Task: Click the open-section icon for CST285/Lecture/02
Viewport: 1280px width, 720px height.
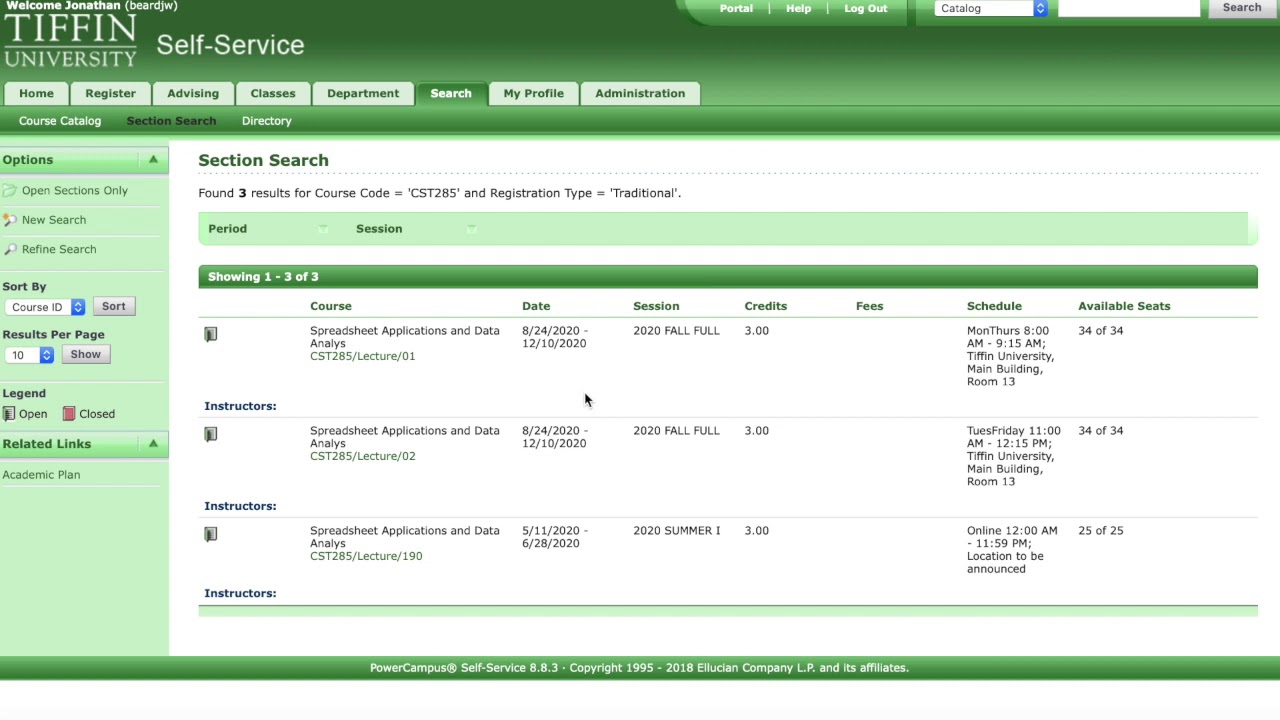Action: pos(211,434)
